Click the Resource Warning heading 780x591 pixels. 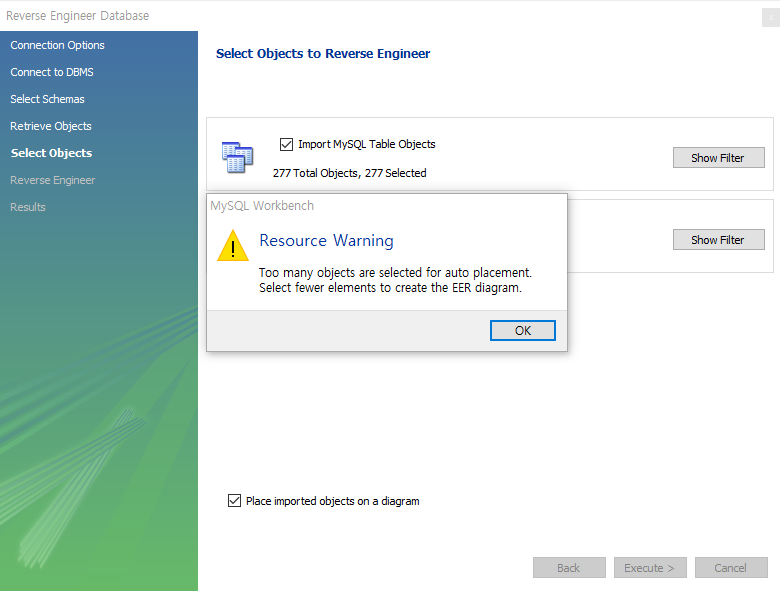(x=326, y=241)
